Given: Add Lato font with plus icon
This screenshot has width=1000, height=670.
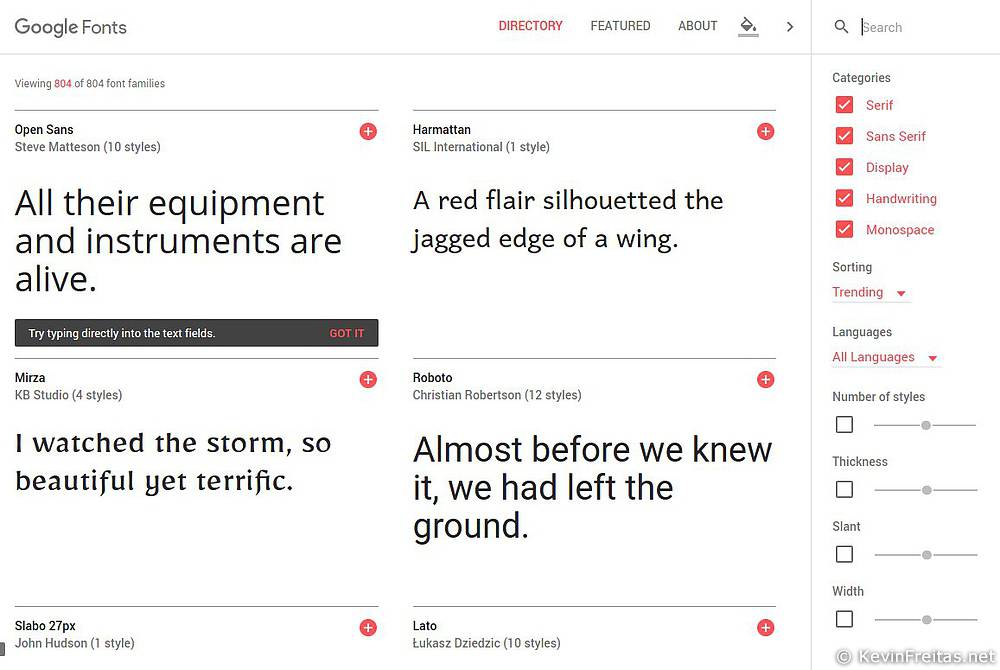Looking at the screenshot, I should pyautogui.click(x=765, y=627).
